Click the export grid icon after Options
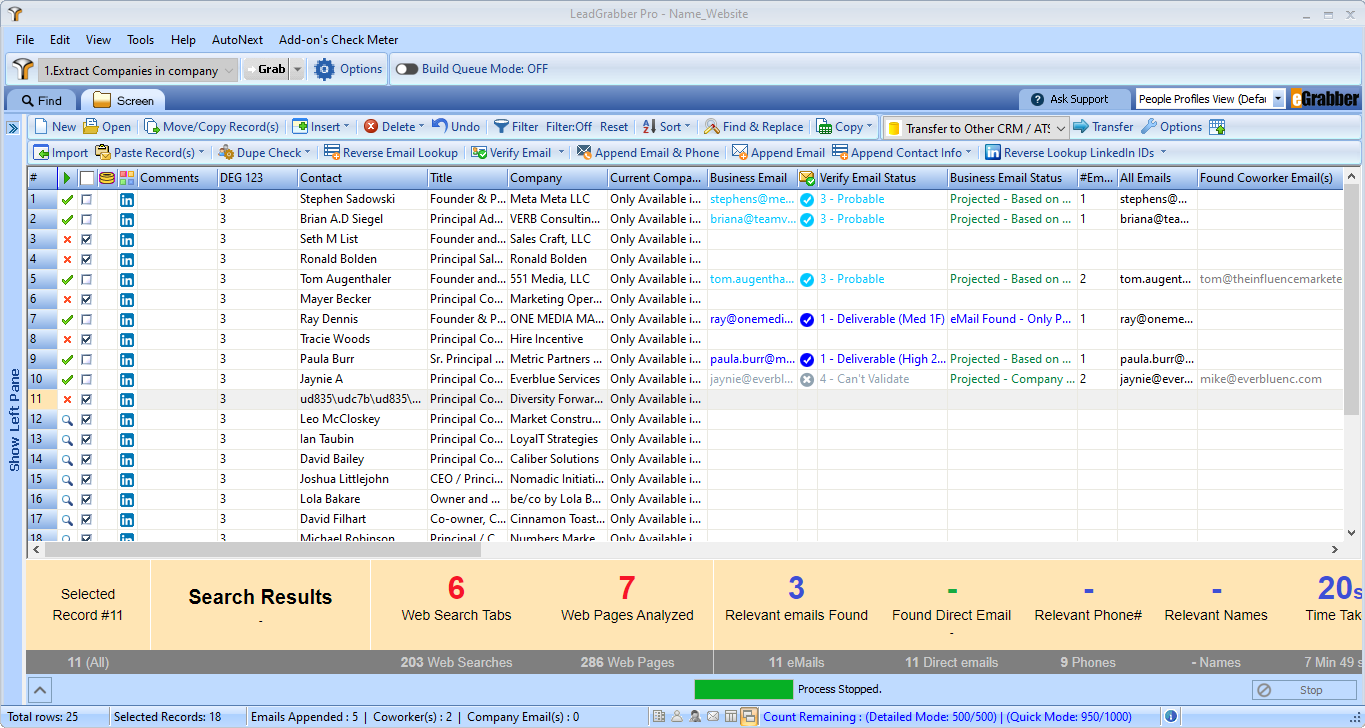1365x728 pixels. click(1217, 127)
